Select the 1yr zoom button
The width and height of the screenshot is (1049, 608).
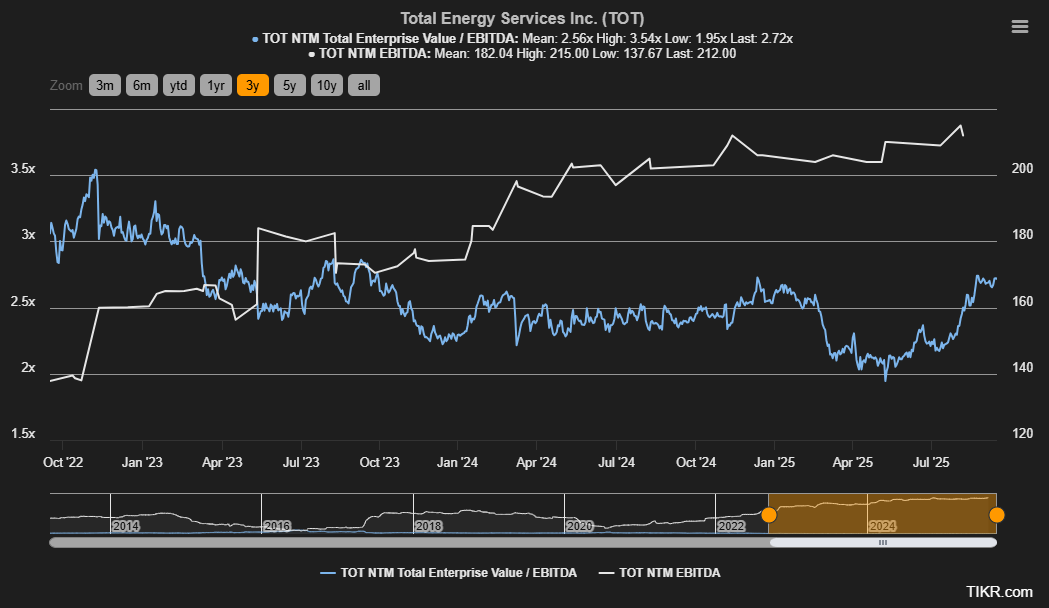215,86
